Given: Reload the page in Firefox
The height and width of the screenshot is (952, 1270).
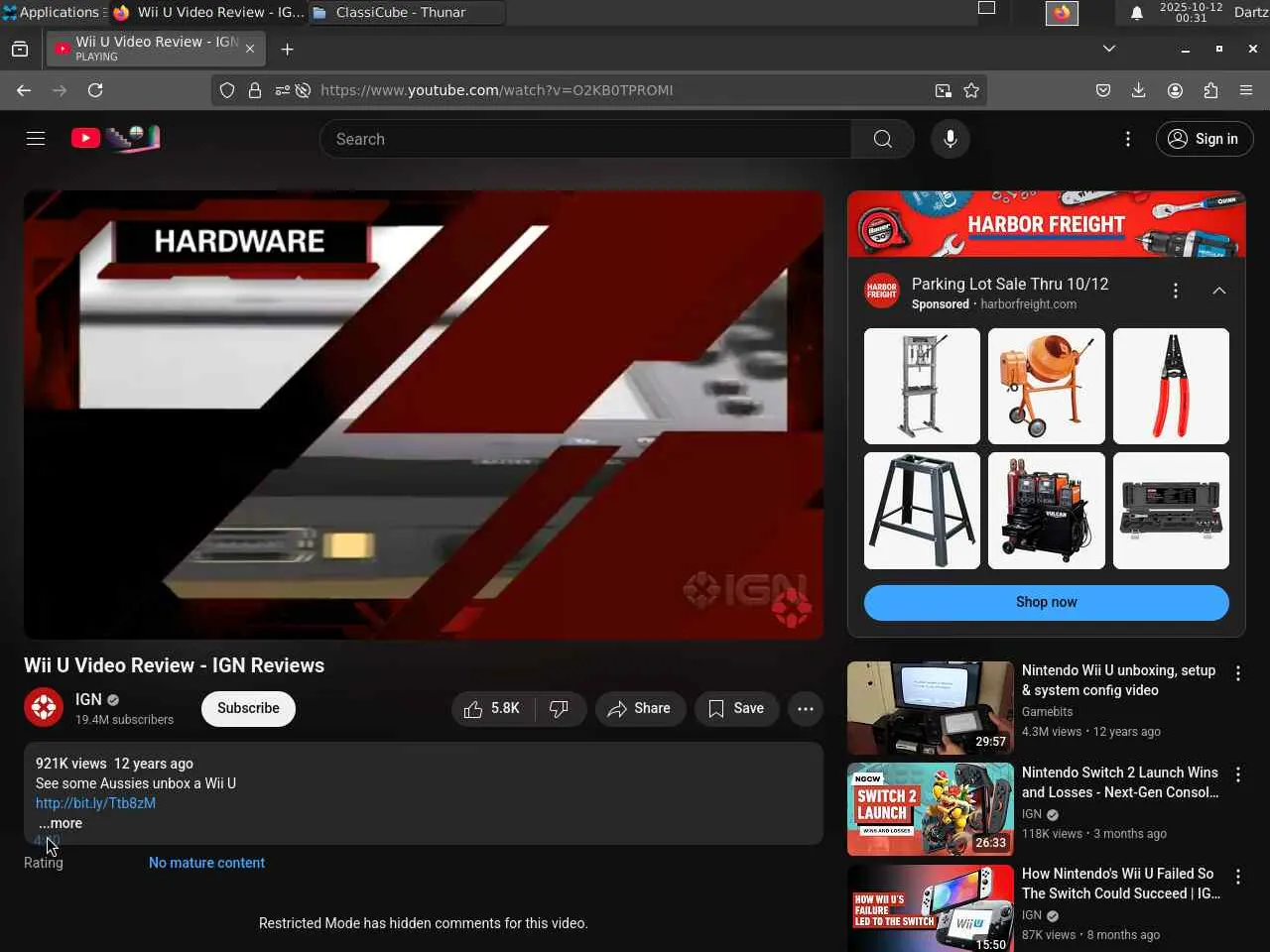Looking at the screenshot, I should click(95, 90).
